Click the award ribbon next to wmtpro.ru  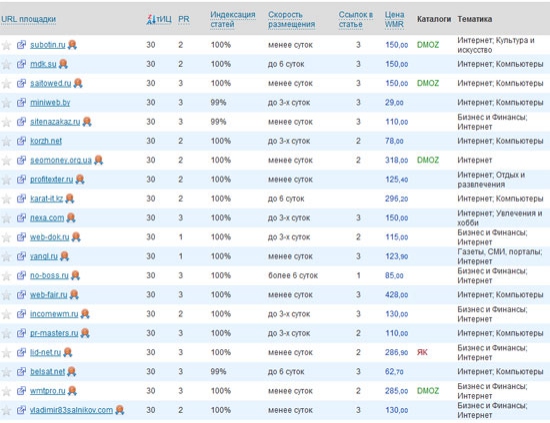[72, 391]
